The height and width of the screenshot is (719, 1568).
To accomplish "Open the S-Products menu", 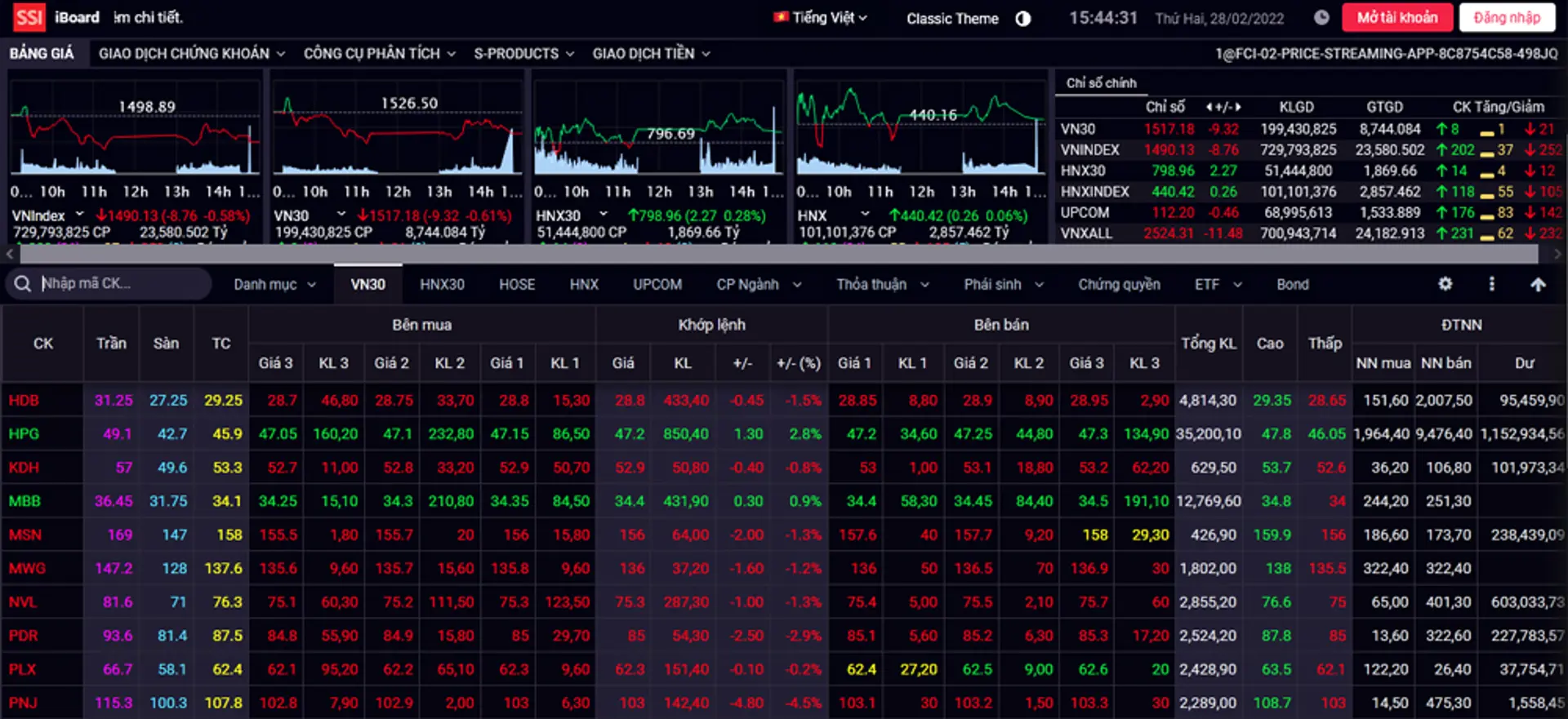I will (x=523, y=54).
